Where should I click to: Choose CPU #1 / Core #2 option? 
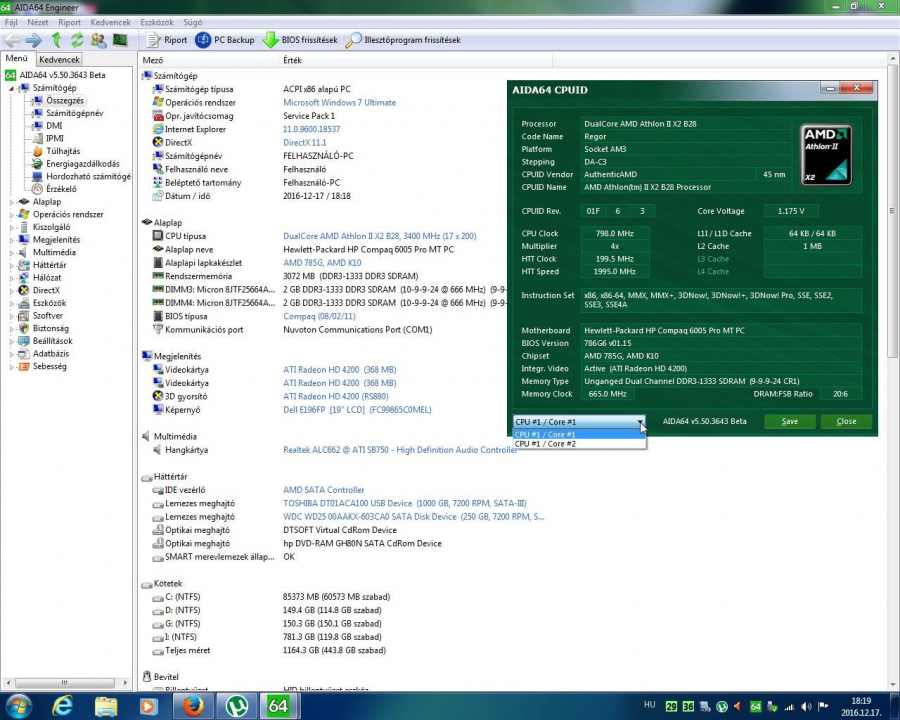pyautogui.click(x=579, y=444)
